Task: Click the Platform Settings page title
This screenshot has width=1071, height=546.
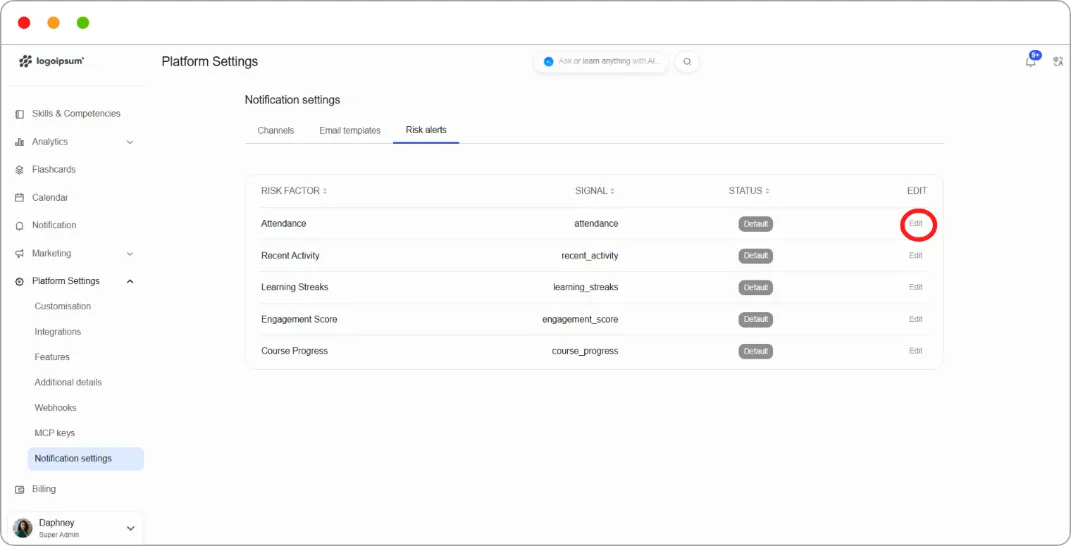Action: pos(210,62)
